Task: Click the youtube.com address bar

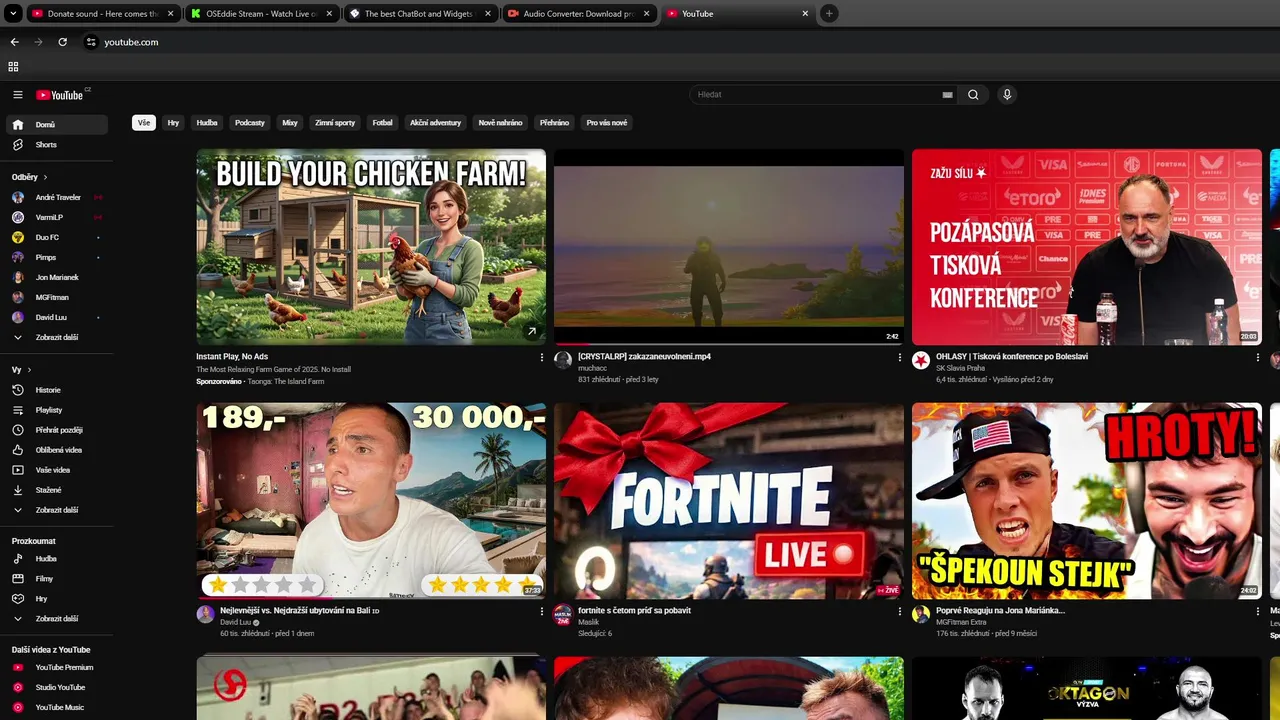Action: (131, 42)
